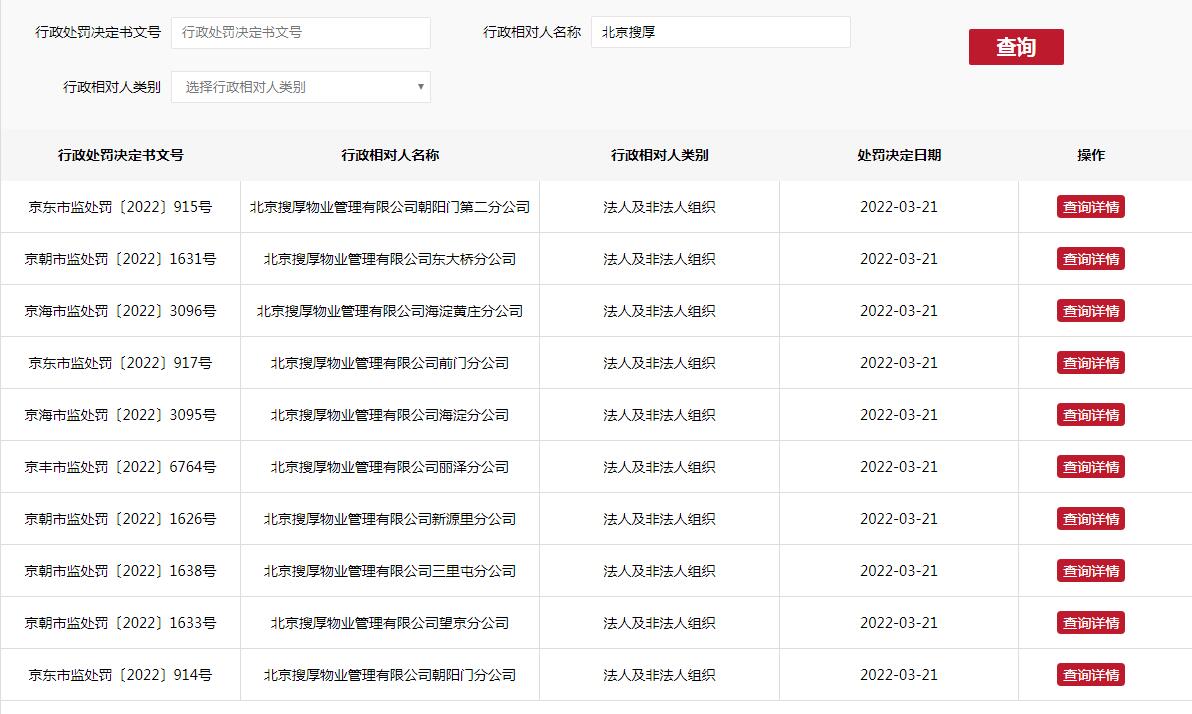Click the 行政处罚决定书文号 input field

[300, 32]
